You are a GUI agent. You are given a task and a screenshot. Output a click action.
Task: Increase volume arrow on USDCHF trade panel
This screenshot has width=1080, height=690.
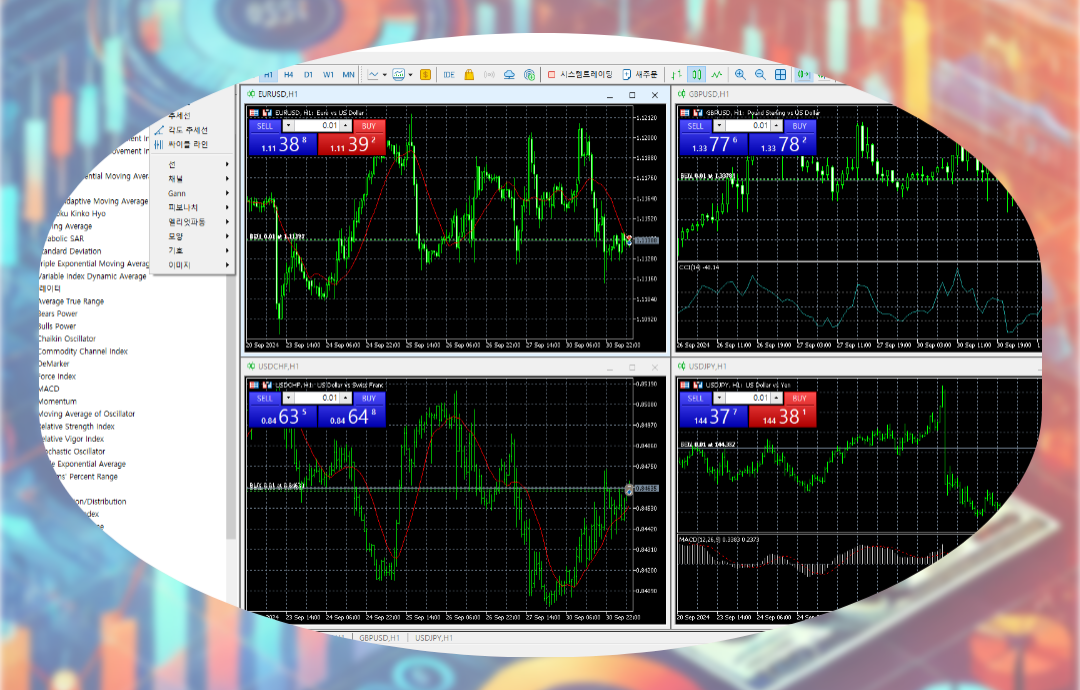346,398
